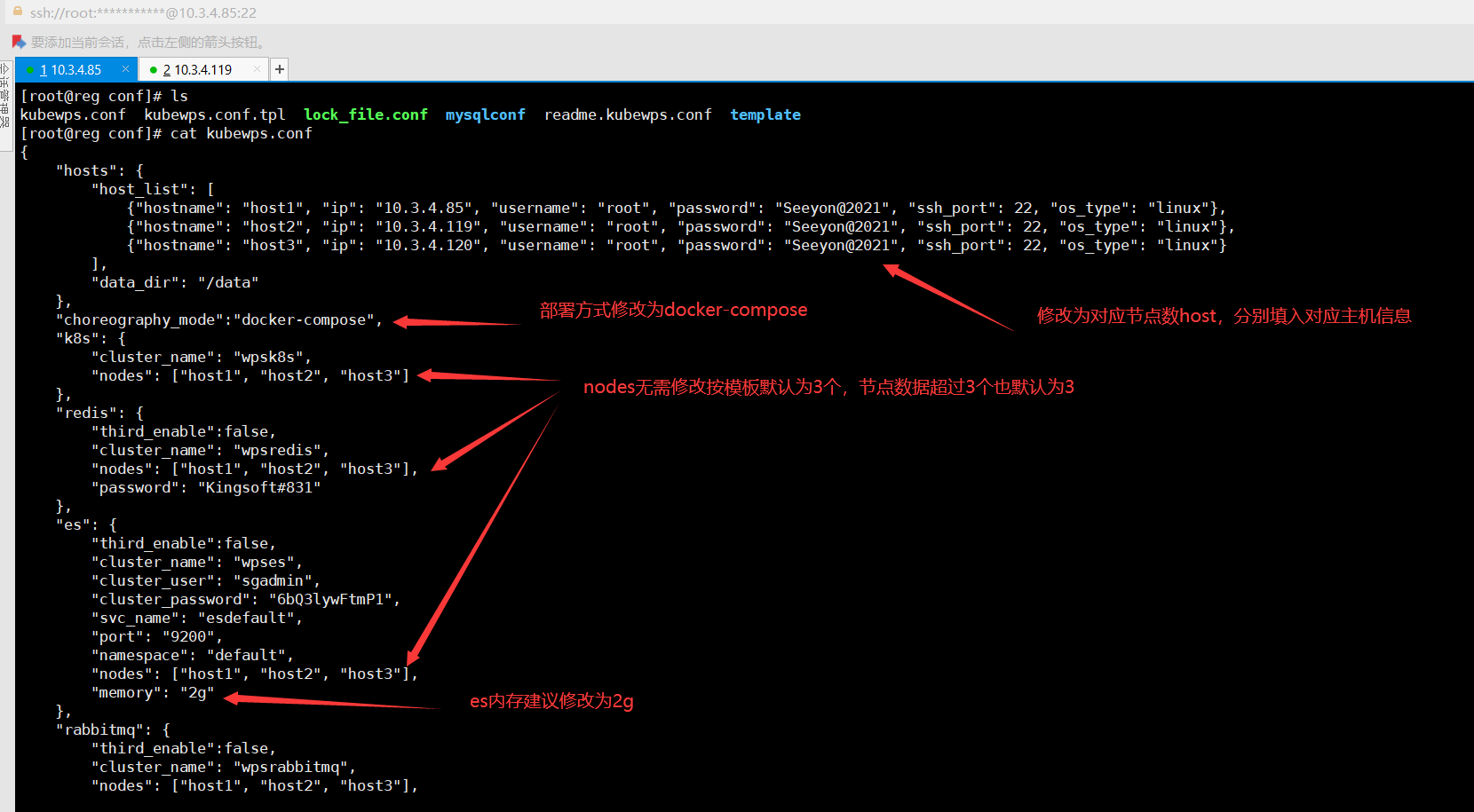Viewport: 1474px width, 812px height.
Task: Click the file name "kubewps.conf.tpl" in ls output
Action: (215, 114)
